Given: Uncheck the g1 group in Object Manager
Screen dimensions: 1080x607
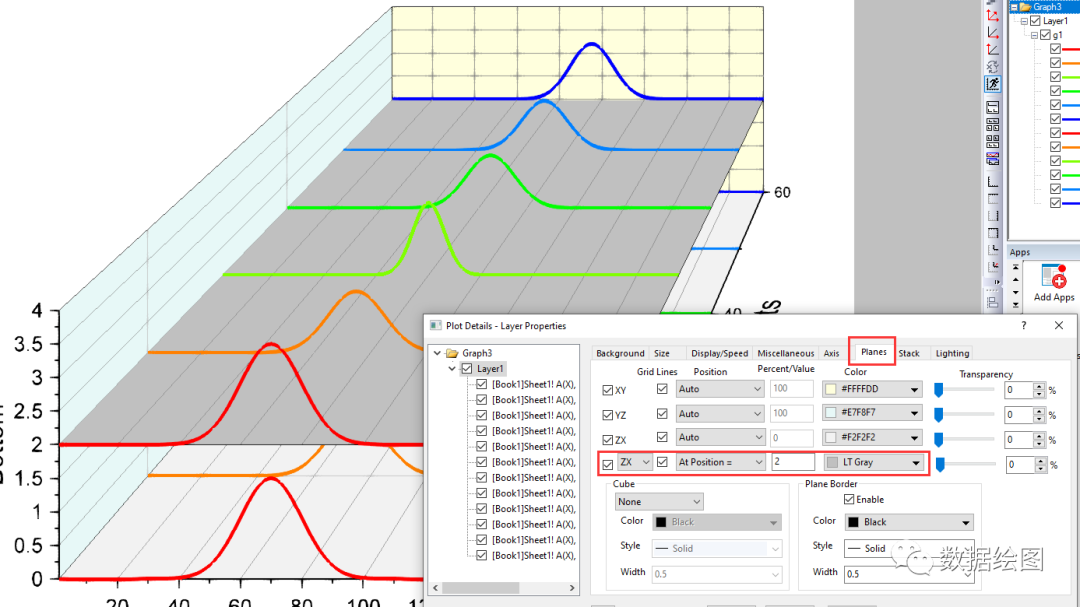Looking at the screenshot, I should (x=1046, y=34).
